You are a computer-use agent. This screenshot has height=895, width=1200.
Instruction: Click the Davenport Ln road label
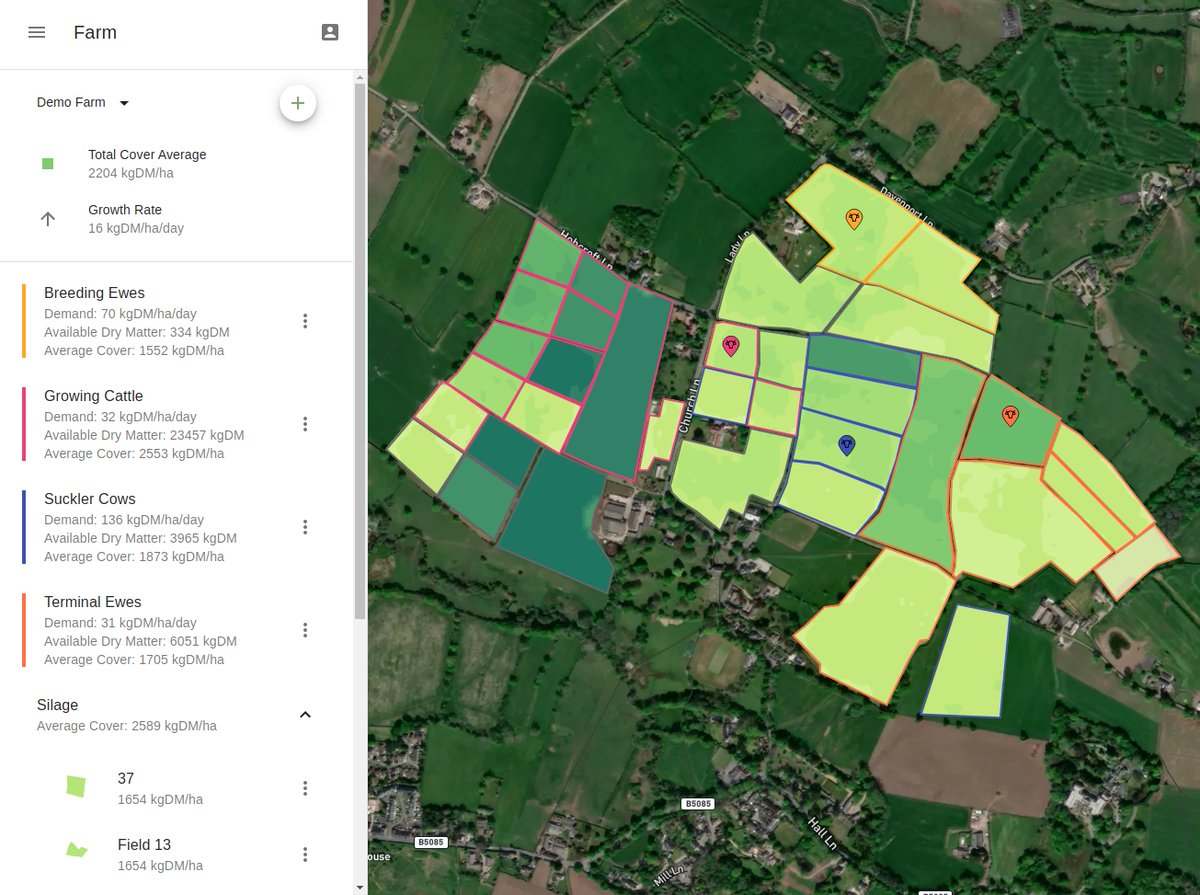pyautogui.click(x=907, y=206)
